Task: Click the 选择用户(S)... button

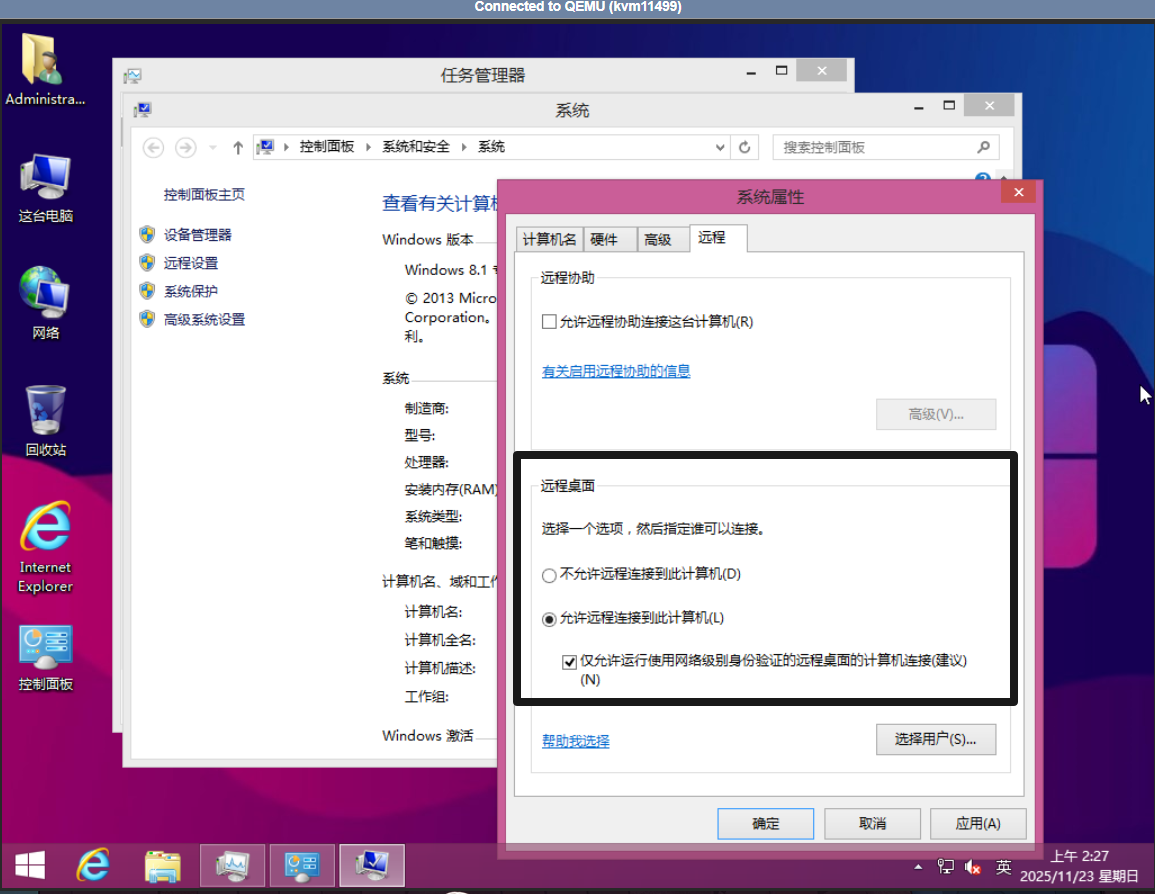Action: point(935,740)
